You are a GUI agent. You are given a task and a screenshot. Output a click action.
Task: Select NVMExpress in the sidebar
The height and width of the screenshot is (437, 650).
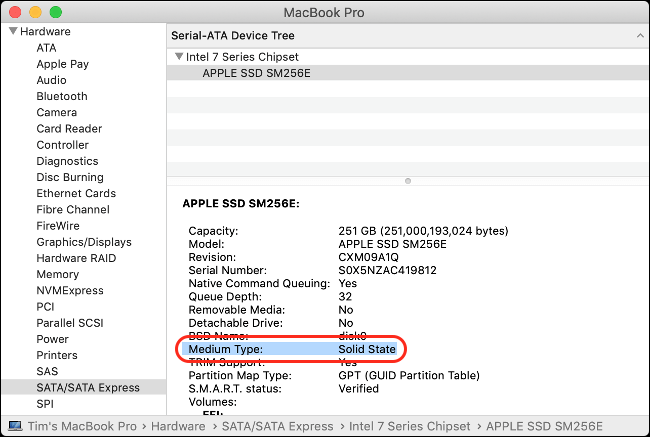click(70, 290)
